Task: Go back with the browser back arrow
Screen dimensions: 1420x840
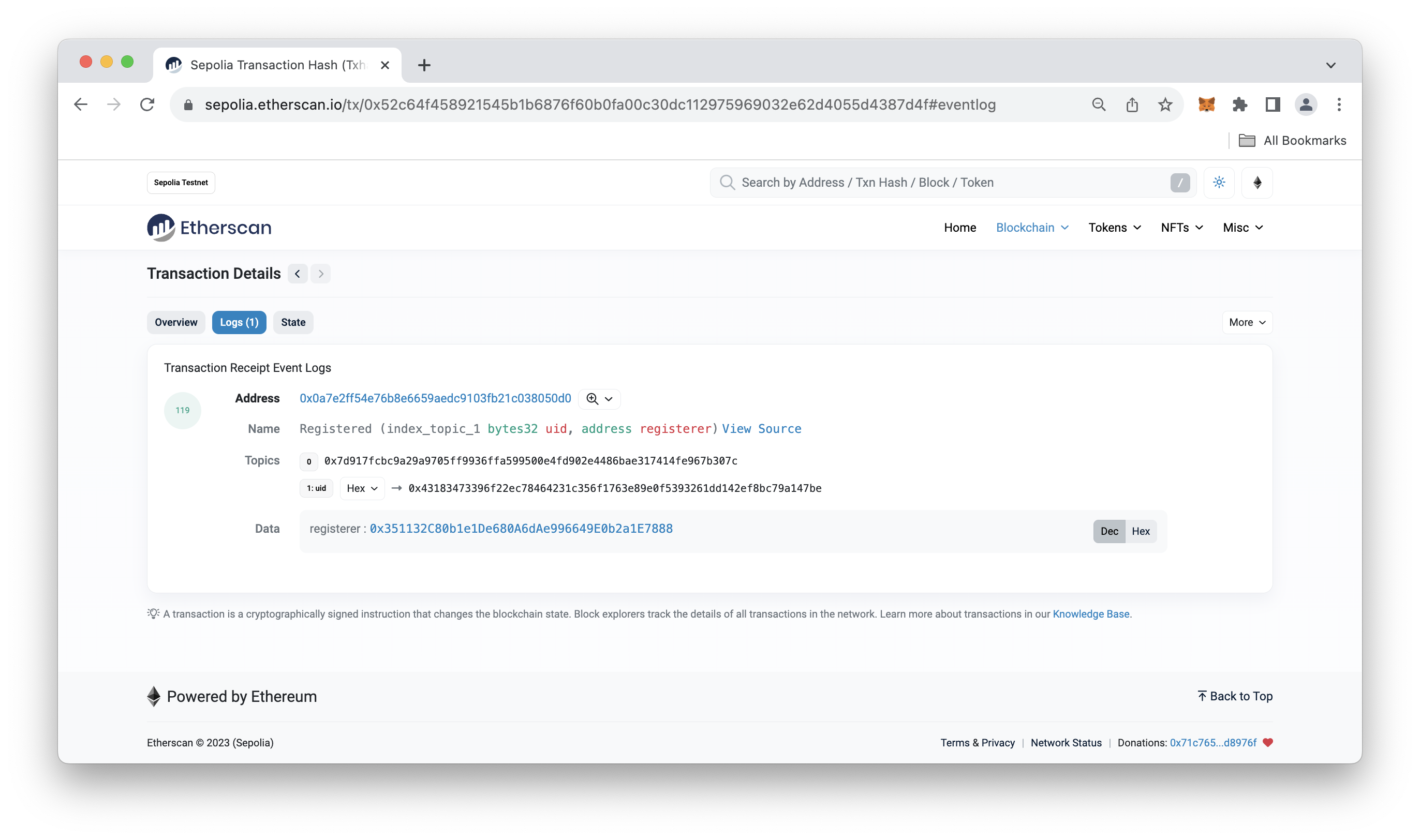Action: pyautogui.click(x=81, y=104)
